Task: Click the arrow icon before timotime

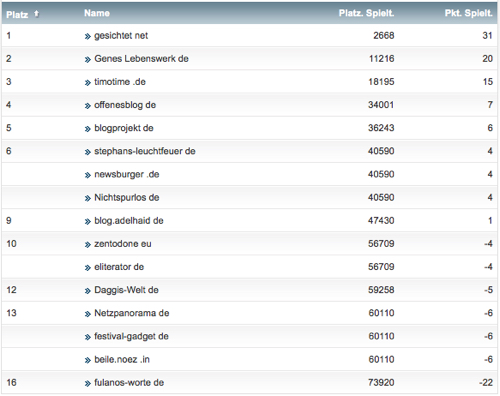Action: pos(87,83)
